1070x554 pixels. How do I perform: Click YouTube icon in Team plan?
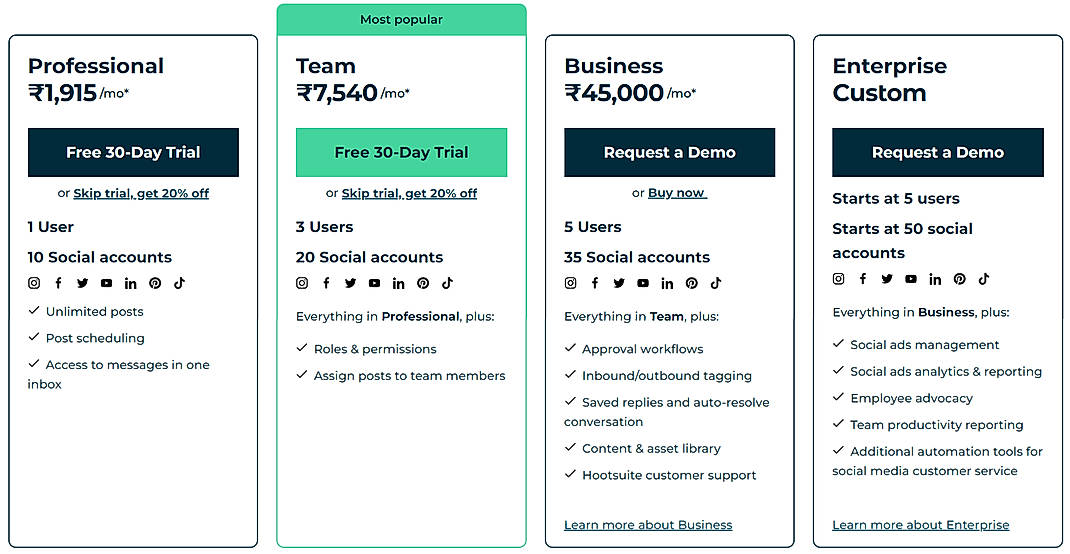[x=374, y=283]
